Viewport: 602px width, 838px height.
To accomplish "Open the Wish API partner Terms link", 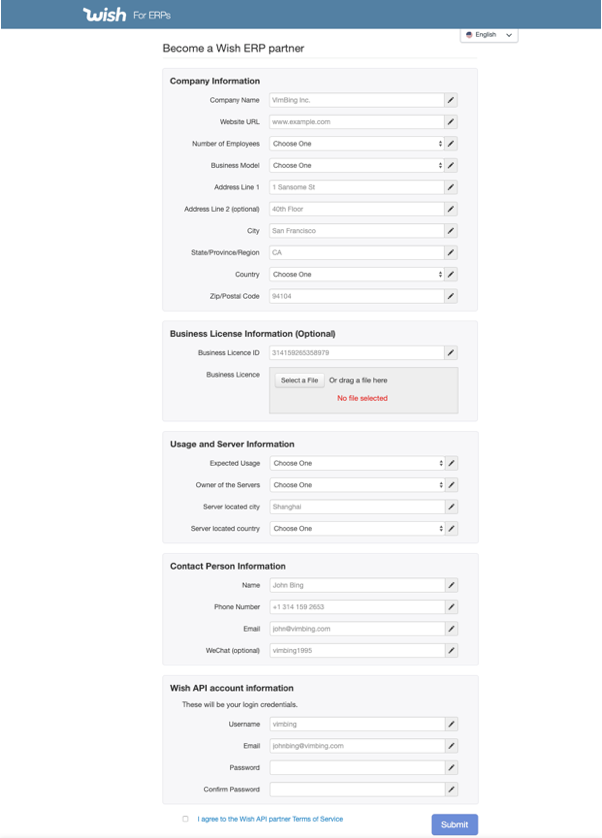I will pyautogui.click(x=270, y=819).
